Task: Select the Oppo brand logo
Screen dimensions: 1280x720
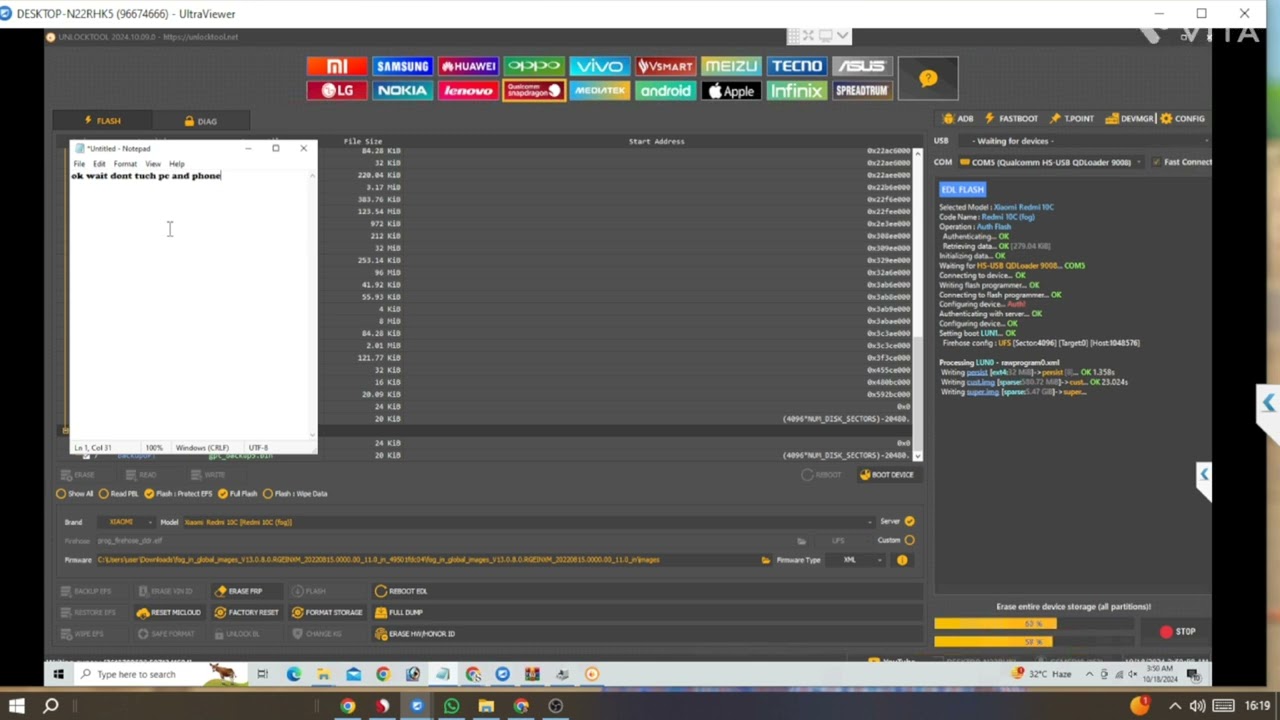Action: point(534,66)
